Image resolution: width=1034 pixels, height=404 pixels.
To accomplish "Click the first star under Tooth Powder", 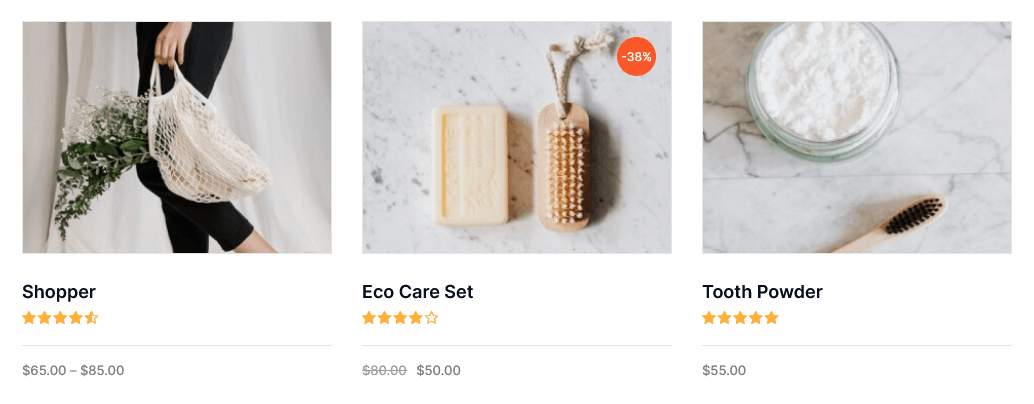I will [710, 318].
